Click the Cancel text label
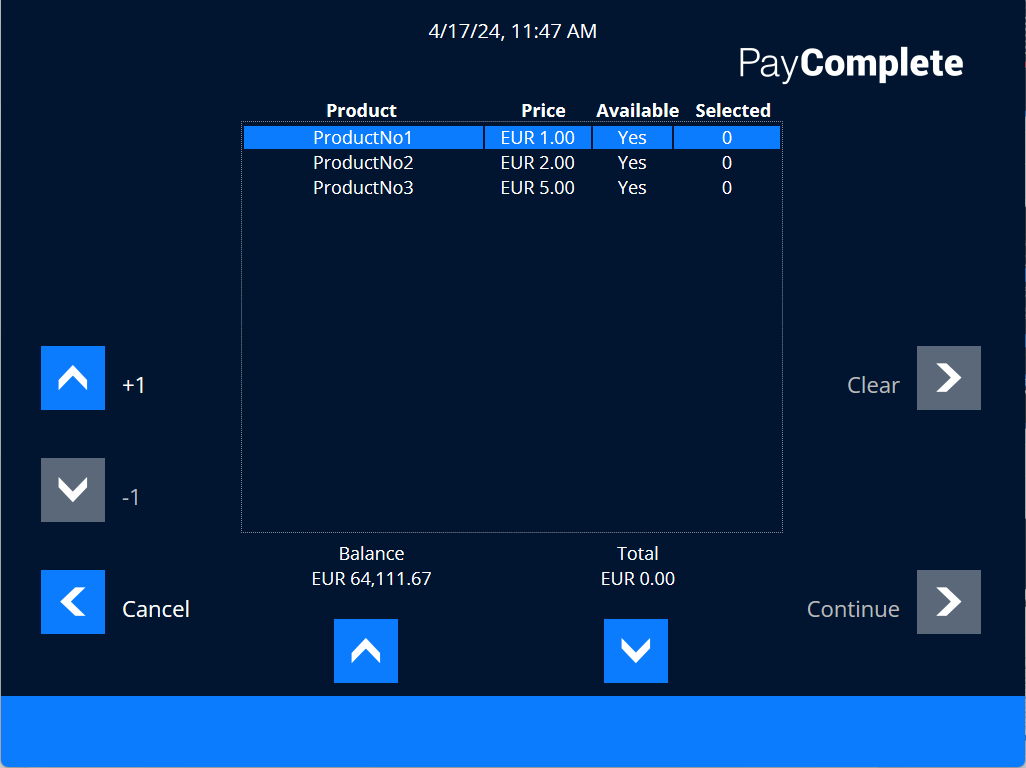The height and width of the screenshot is (768, 1026). 156,609
